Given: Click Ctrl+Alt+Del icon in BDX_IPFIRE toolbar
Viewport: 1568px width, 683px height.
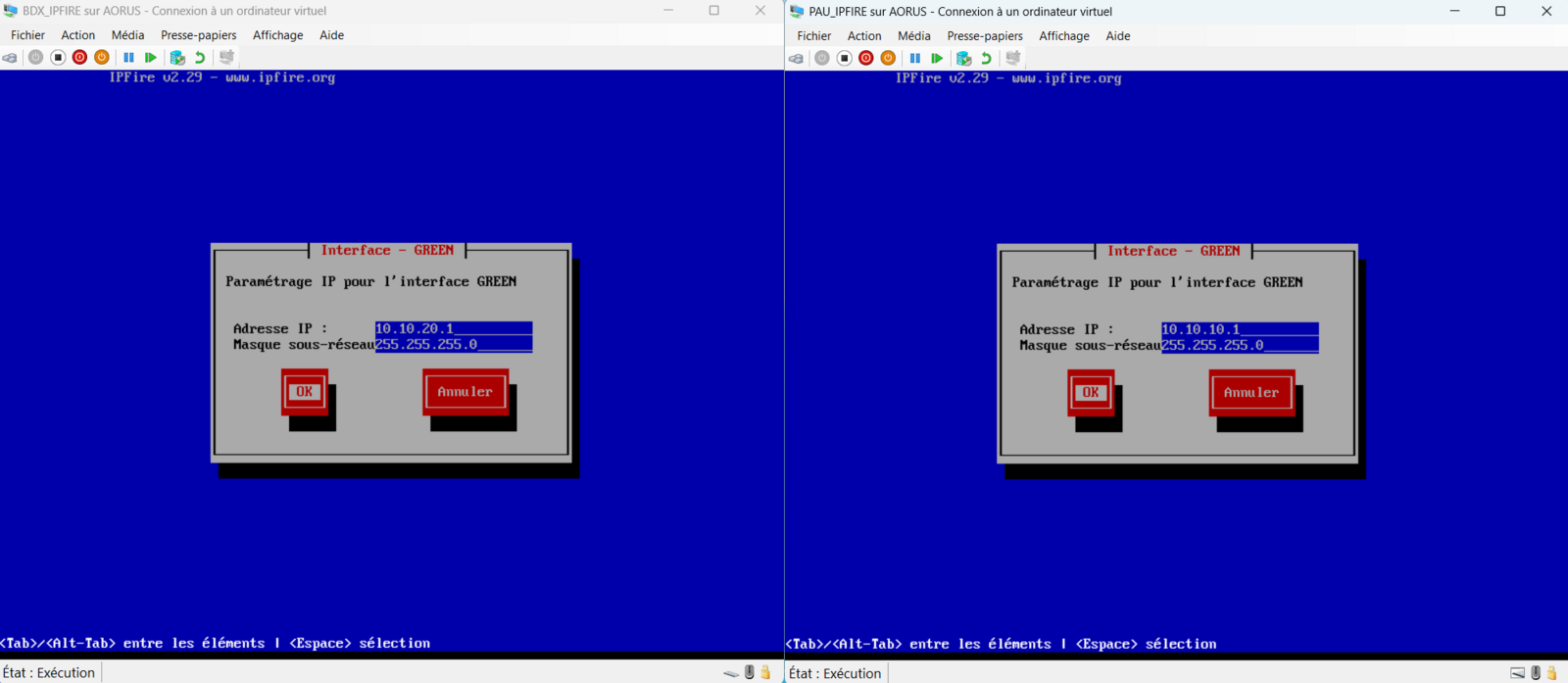Looking at the screenshot, I should pyautogui.click(x=10, y=58).
